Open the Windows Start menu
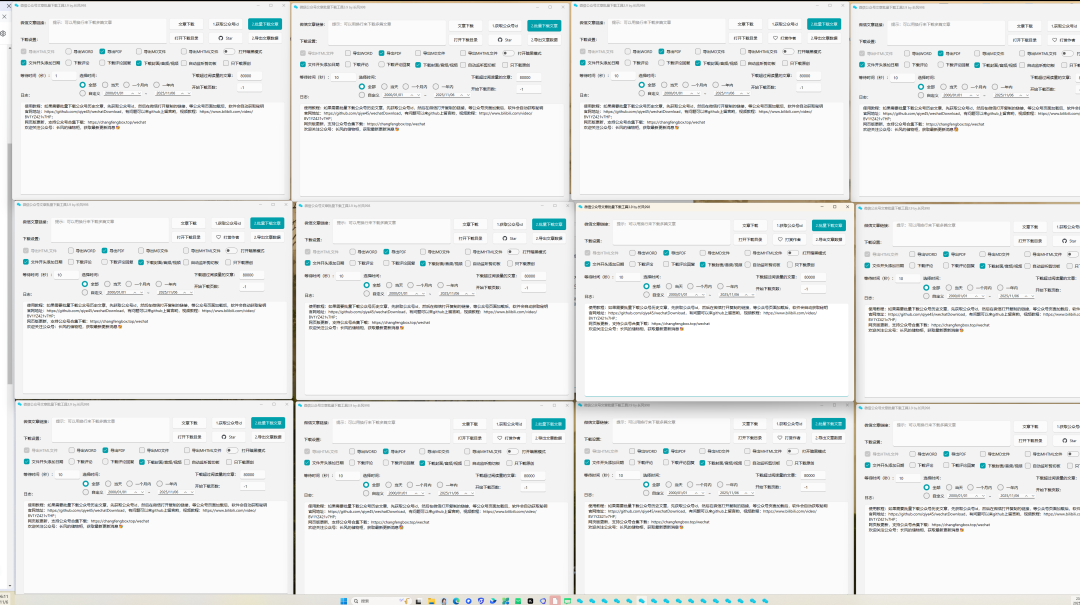The height and width of the screenshot is (605, 1080). tap(343, 601)
